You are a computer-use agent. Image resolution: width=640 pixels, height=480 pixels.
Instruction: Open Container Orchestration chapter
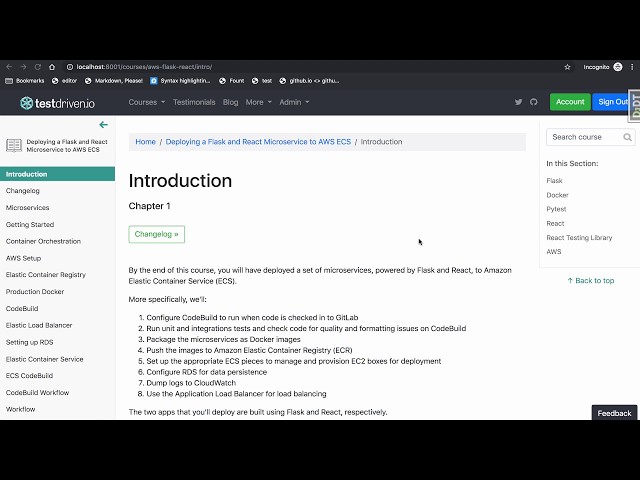pos(43,241)
